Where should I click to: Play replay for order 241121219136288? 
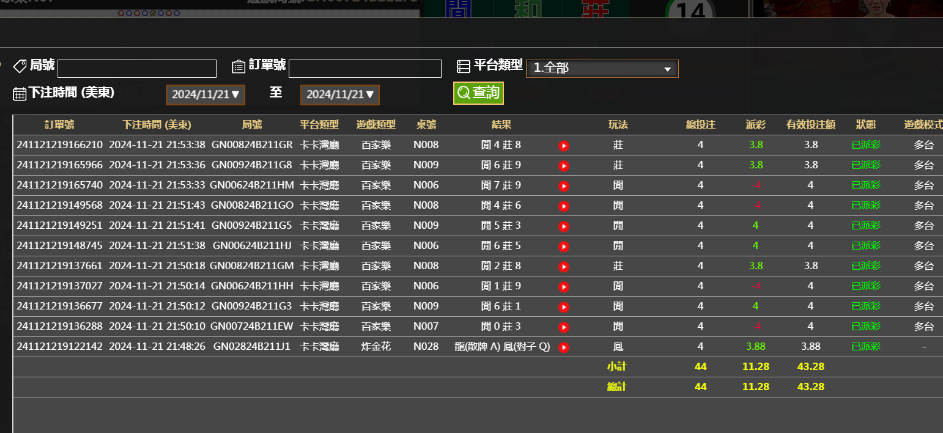click(564, 327)
